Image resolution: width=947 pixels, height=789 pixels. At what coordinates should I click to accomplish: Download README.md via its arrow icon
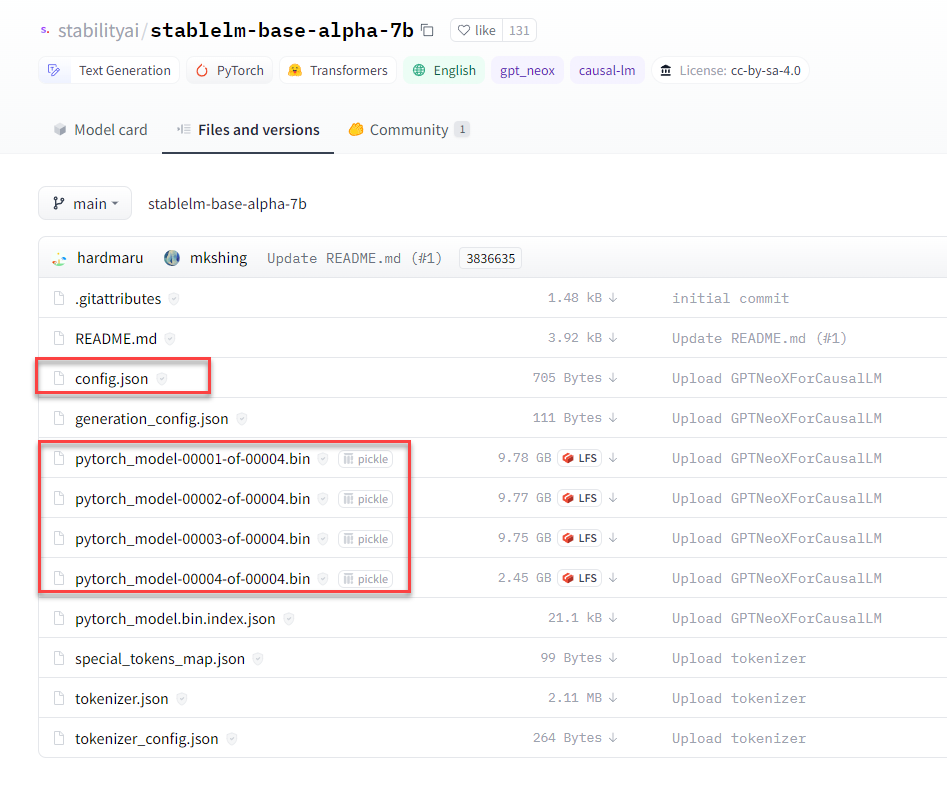(x=613, y=338)
